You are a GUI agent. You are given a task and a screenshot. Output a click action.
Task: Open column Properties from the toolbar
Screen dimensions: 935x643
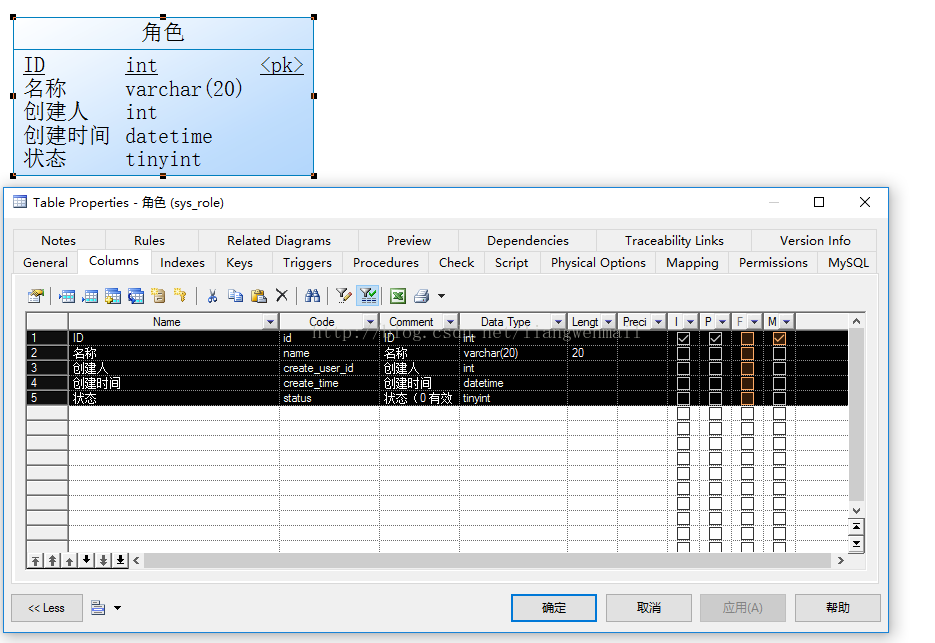(36, 296)
